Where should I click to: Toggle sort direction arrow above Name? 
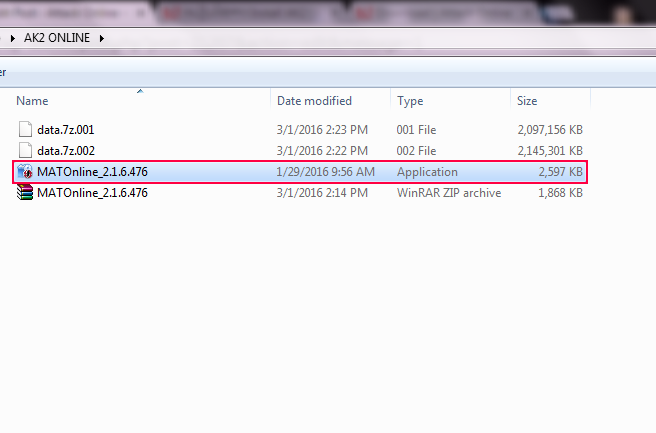point(140,91)
